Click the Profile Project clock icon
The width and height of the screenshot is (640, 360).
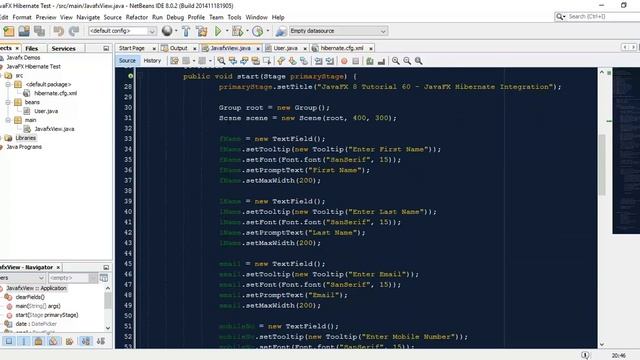click(257, 31)
